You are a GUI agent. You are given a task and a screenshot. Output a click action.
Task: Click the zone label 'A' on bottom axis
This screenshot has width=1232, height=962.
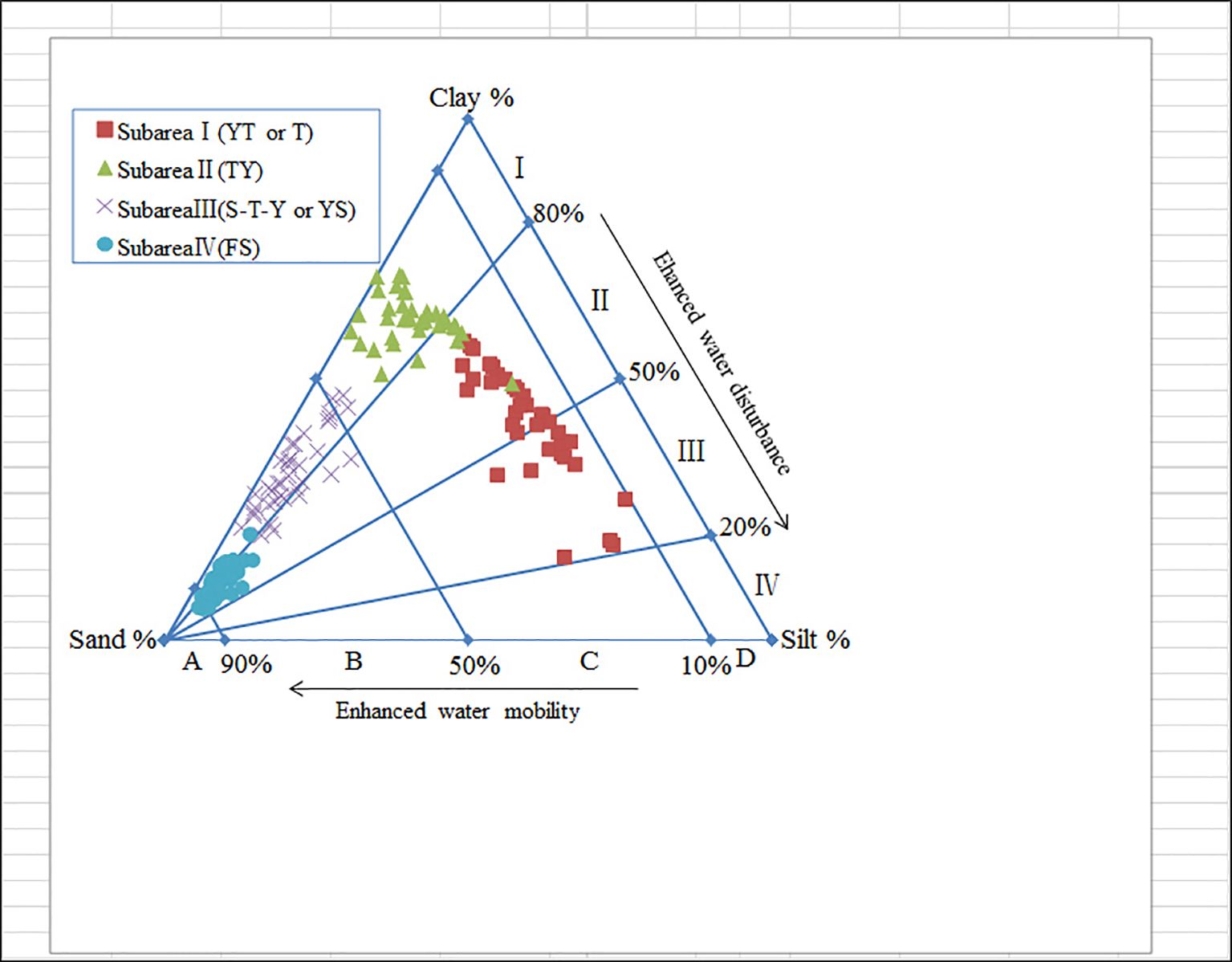click(191, 661)
